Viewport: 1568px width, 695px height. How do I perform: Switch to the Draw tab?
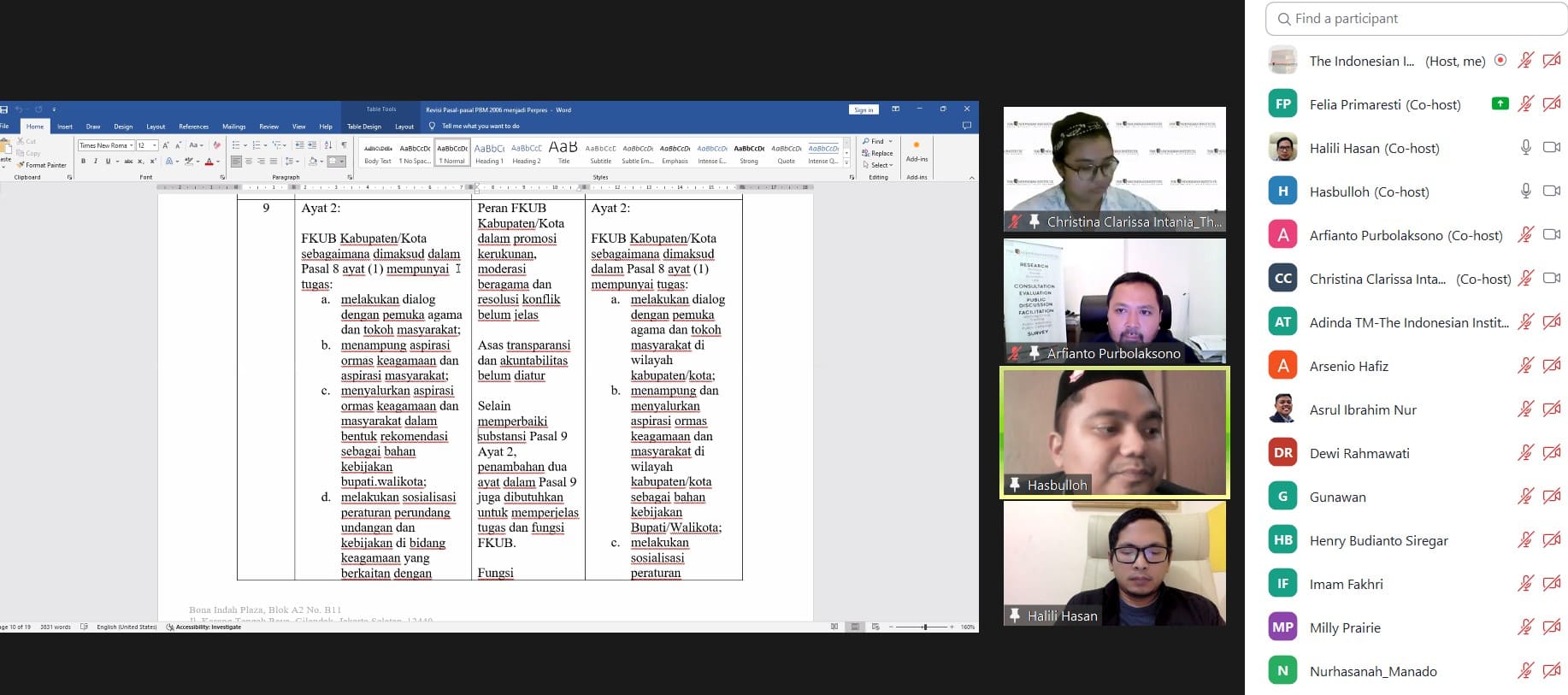(93, 127)
